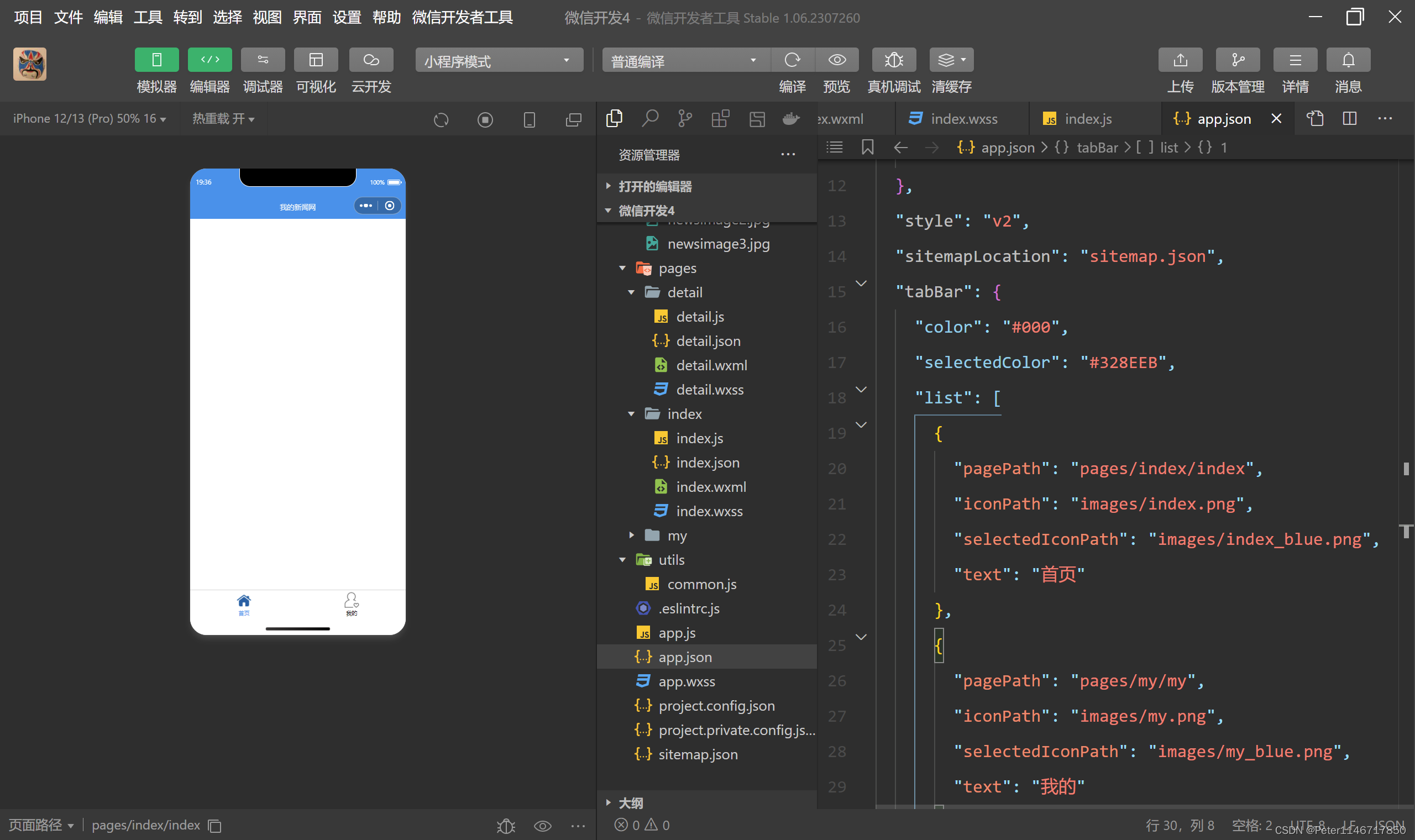Click the real-device debug (真机调试) bug icon
This screenshot has width=1415, height=840.
tap(893, 60)
